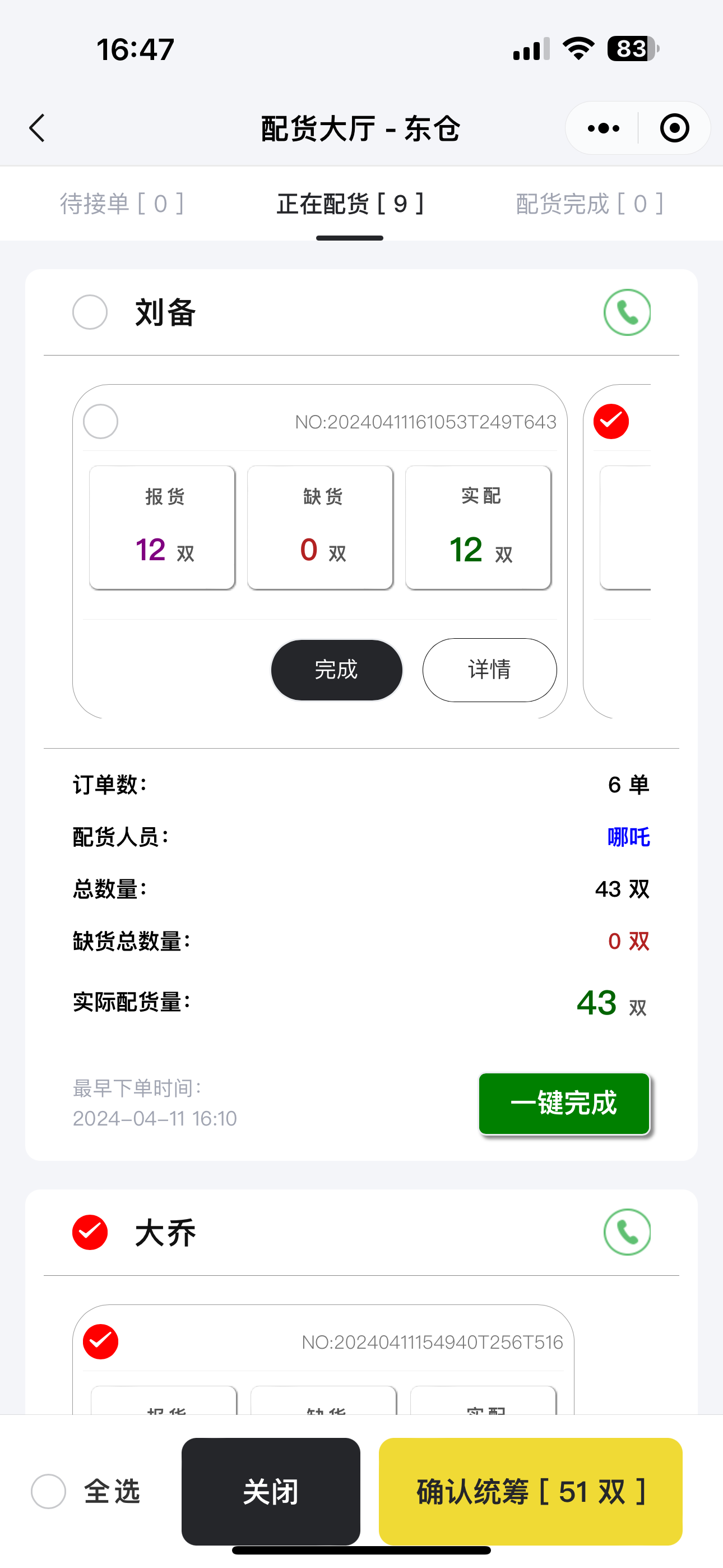
Task: Call 大乔 using the phone icon
Action: 627,1232
